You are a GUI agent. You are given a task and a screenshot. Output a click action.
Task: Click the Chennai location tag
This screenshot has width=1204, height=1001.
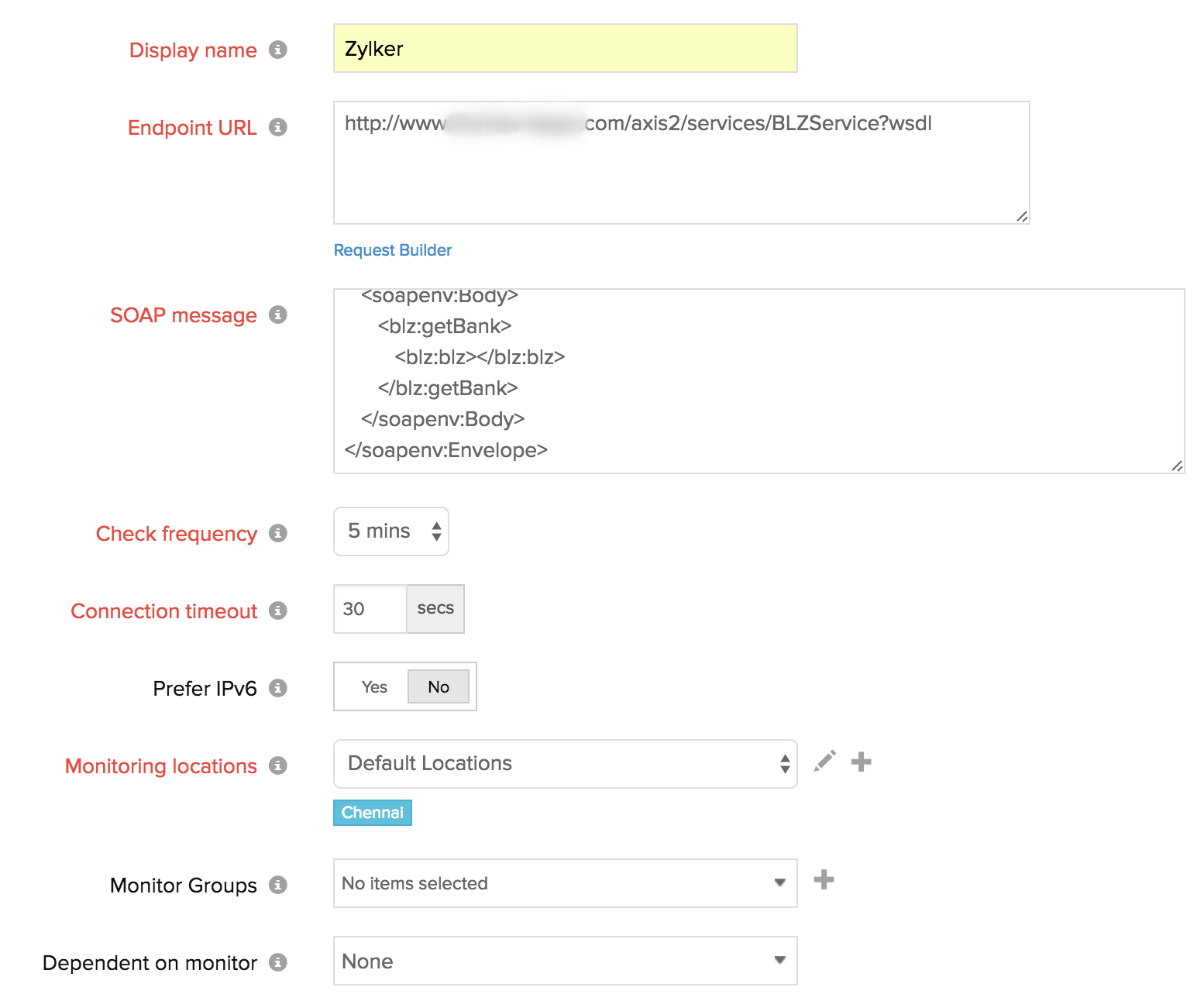372,813
